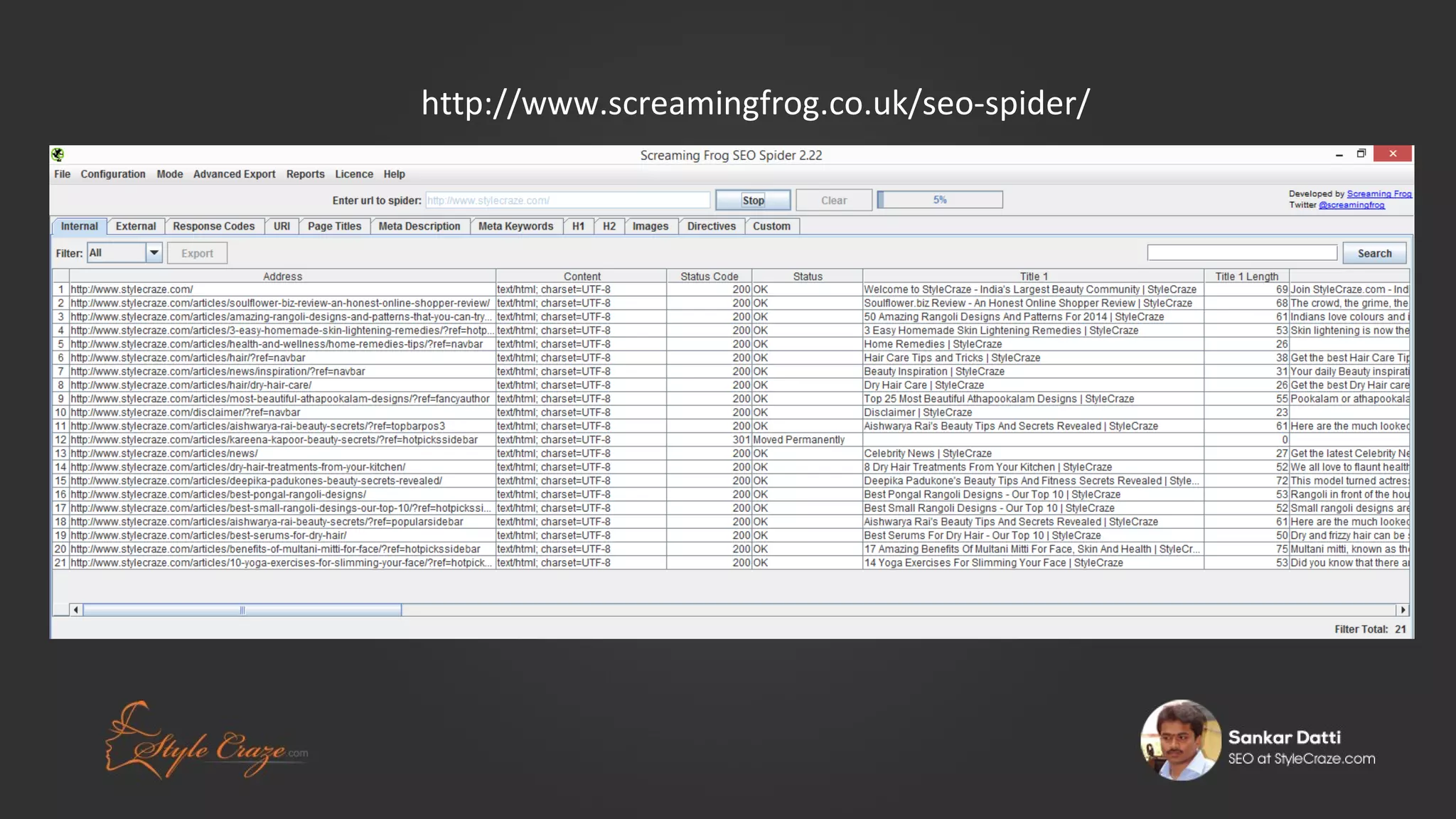Select row 1 address http://www.stylecraze.com/
The image size is (1456, 819).
click(282, 289)
